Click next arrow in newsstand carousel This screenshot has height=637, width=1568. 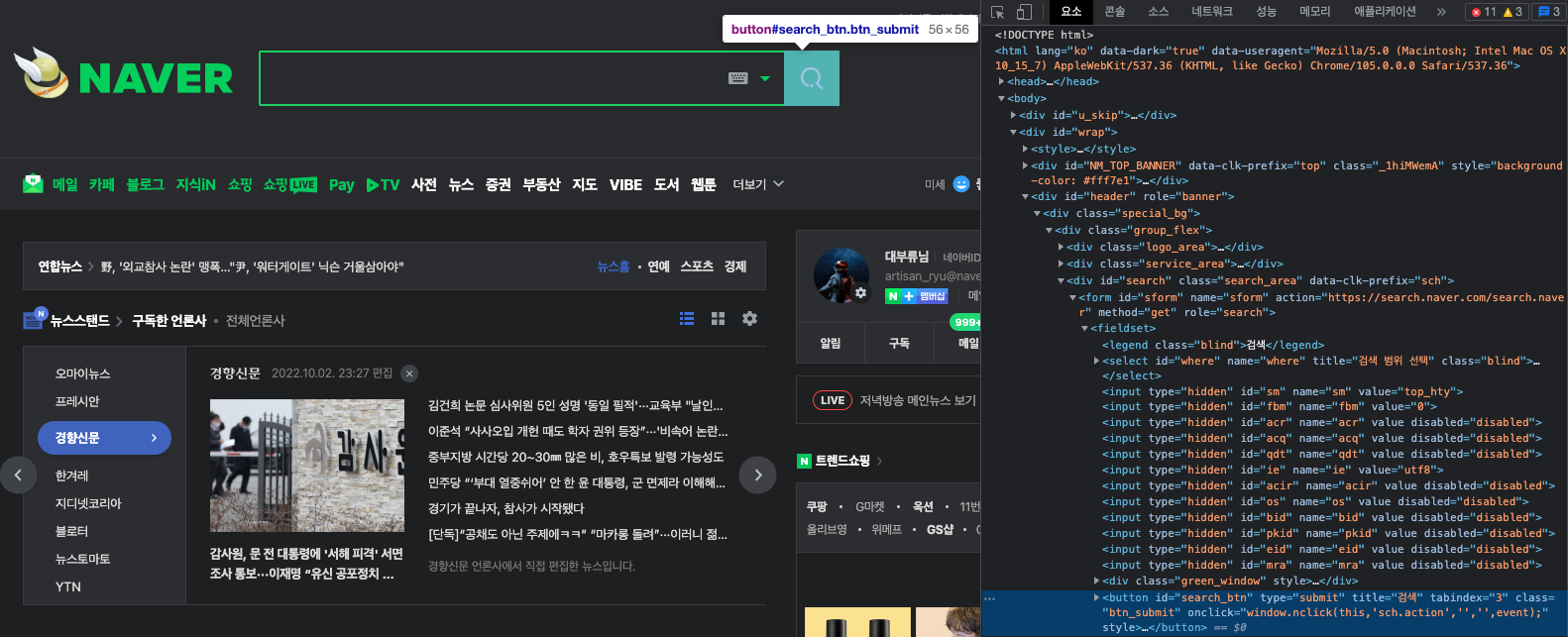pyautogui.click(x=758, y=476)
